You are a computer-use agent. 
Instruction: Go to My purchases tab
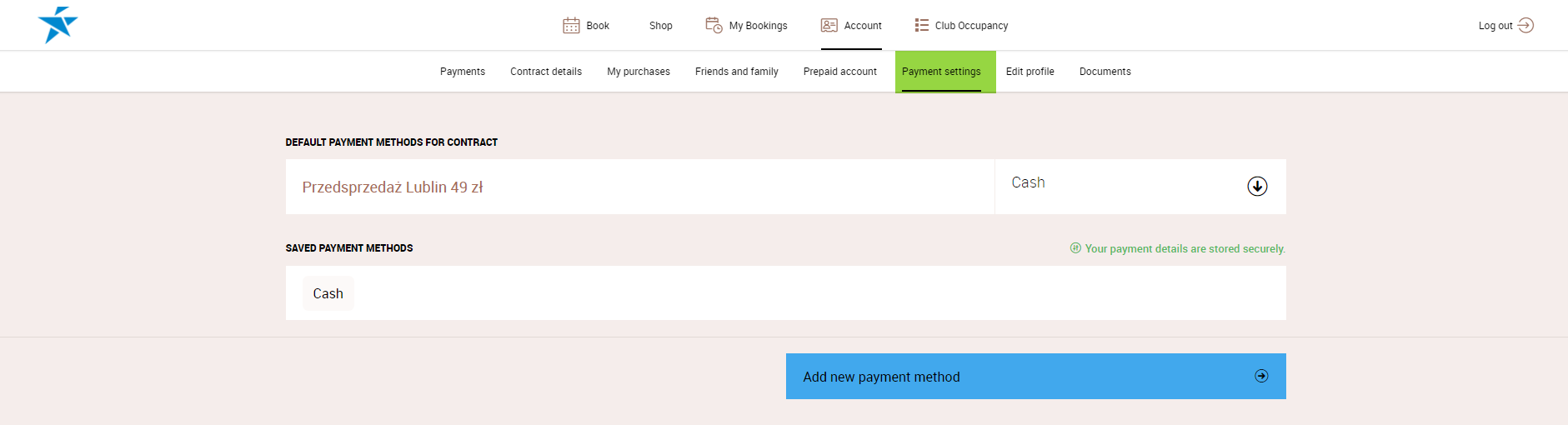point(638,72)
